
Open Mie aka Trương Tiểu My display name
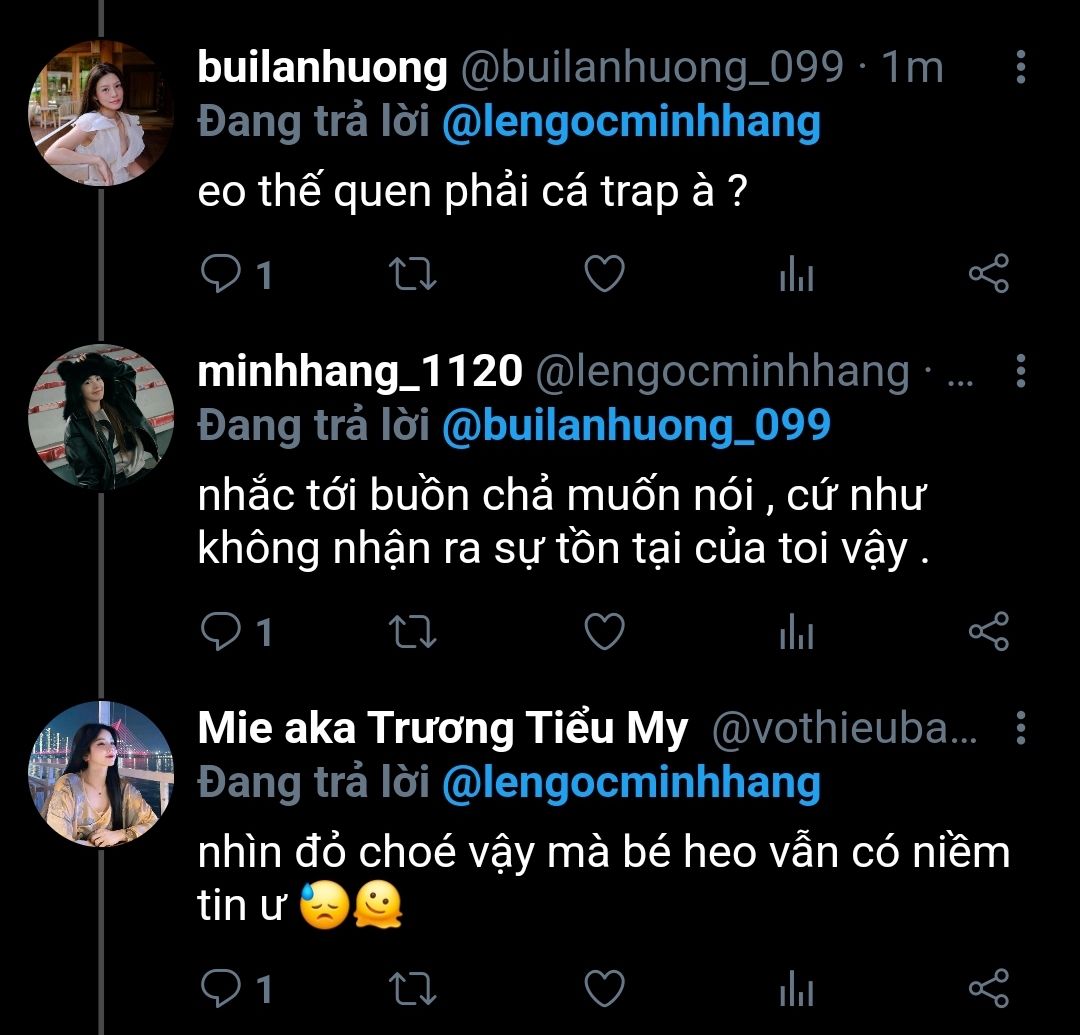point(443,730)
